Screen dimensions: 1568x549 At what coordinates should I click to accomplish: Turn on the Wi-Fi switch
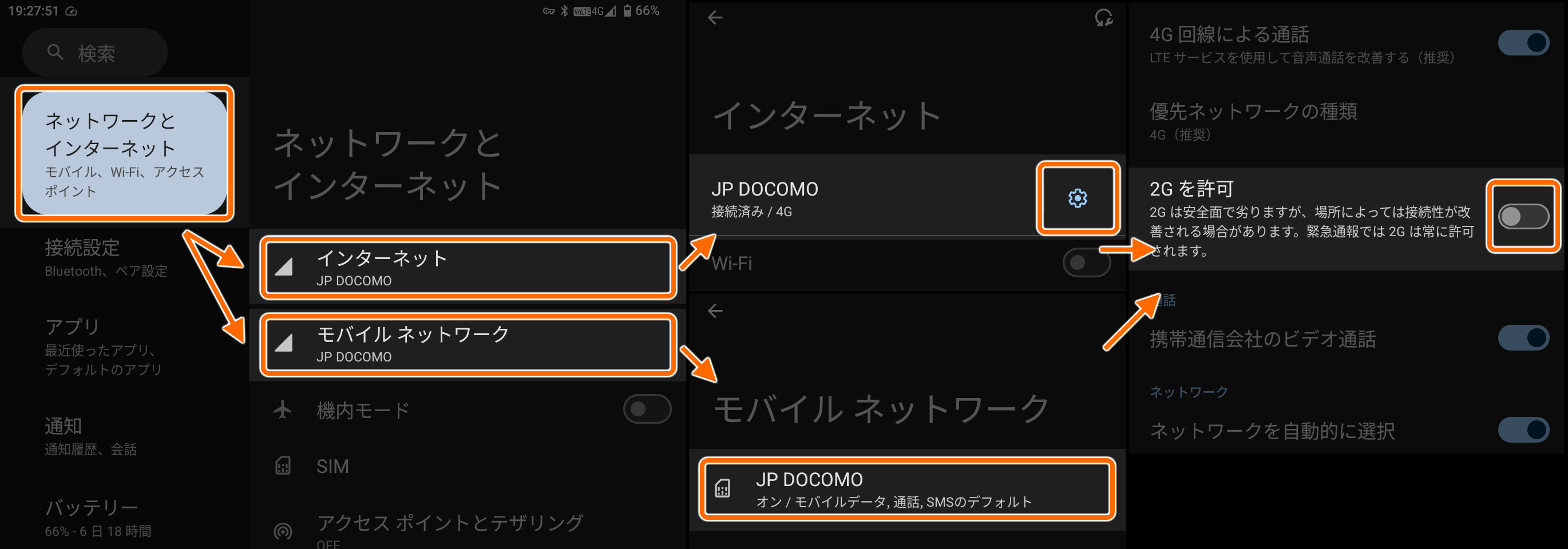coord(1087,262)
